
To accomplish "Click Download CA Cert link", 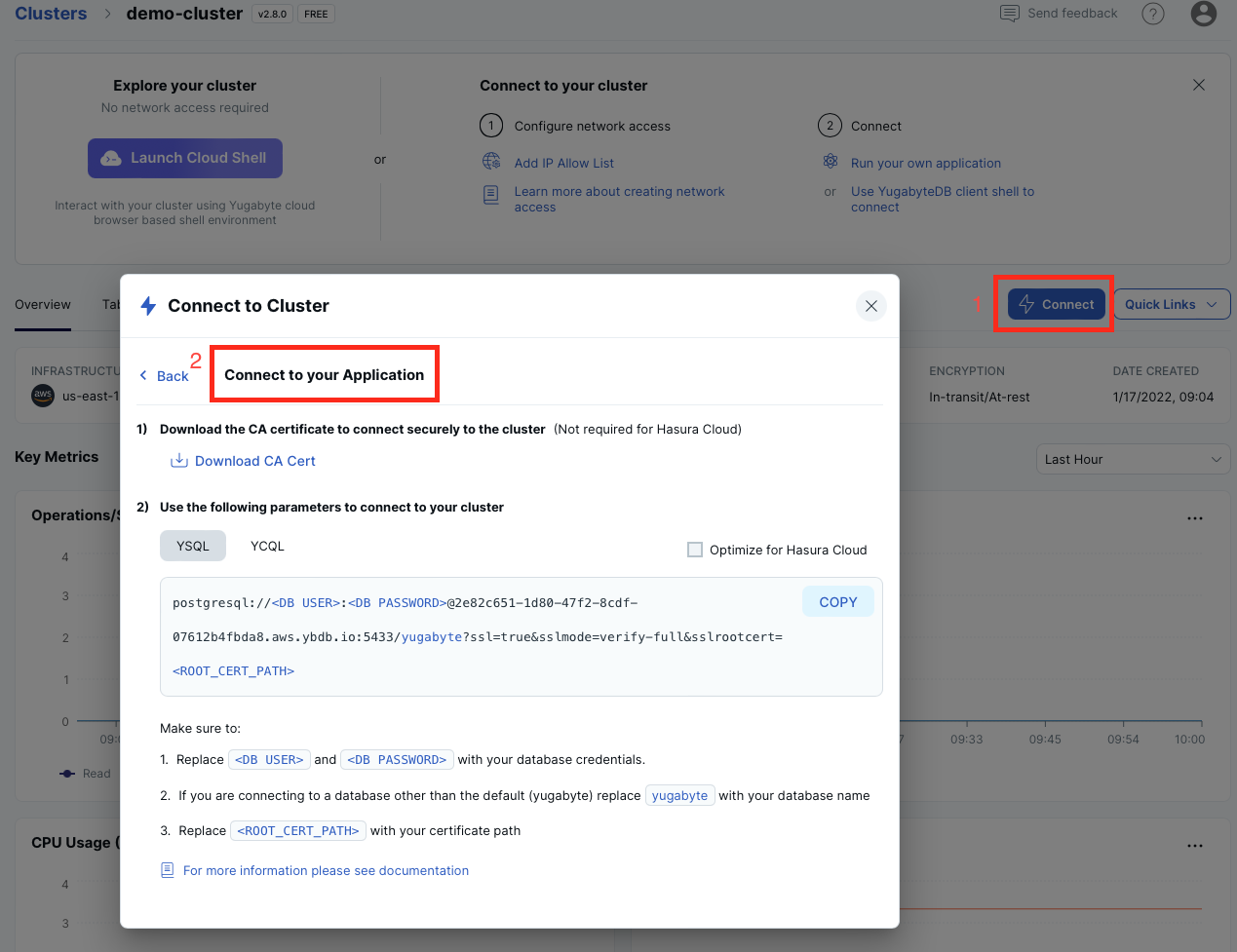I will (x=255, y=461).
